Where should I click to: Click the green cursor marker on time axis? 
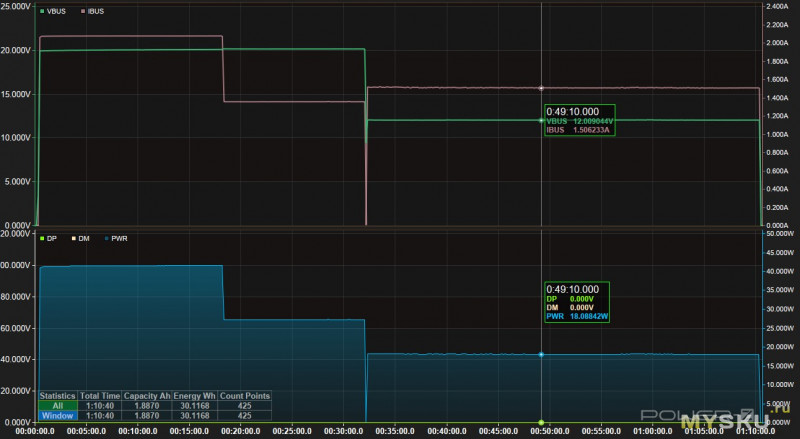coord(541,423)
